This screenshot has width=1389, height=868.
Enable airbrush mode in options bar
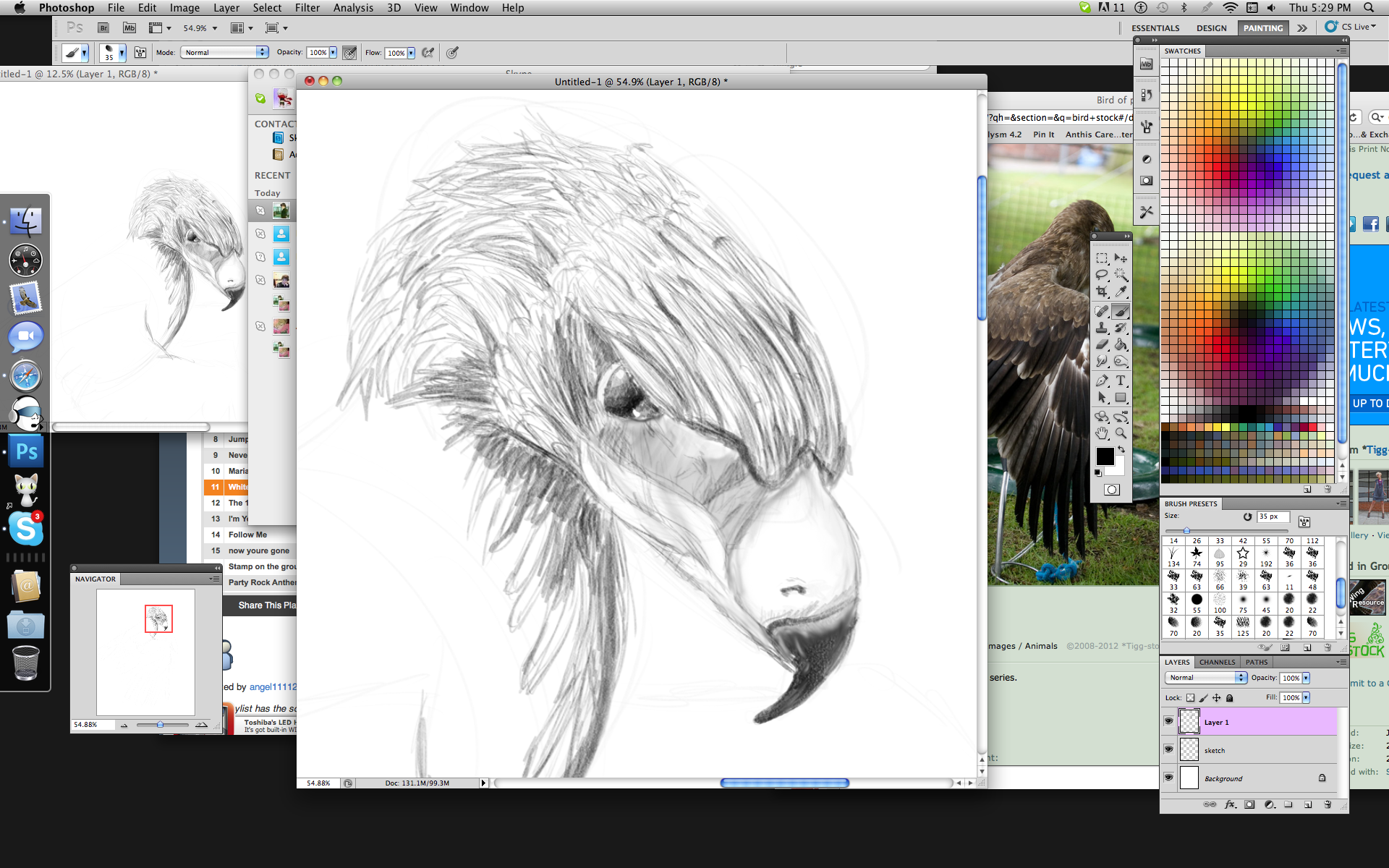pyautogui.click(x=428, y=53)
